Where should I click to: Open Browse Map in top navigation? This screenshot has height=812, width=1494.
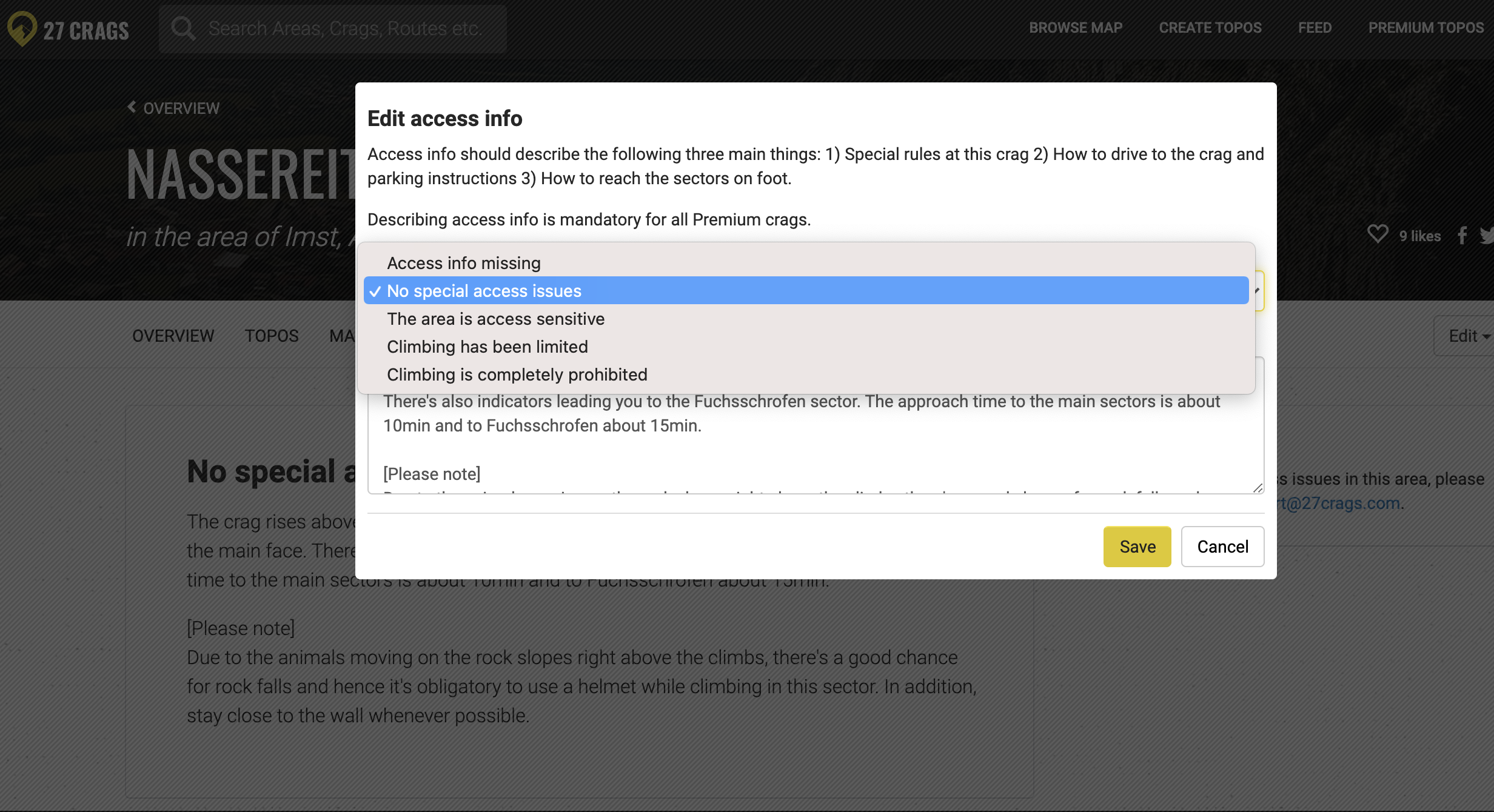1076,28
